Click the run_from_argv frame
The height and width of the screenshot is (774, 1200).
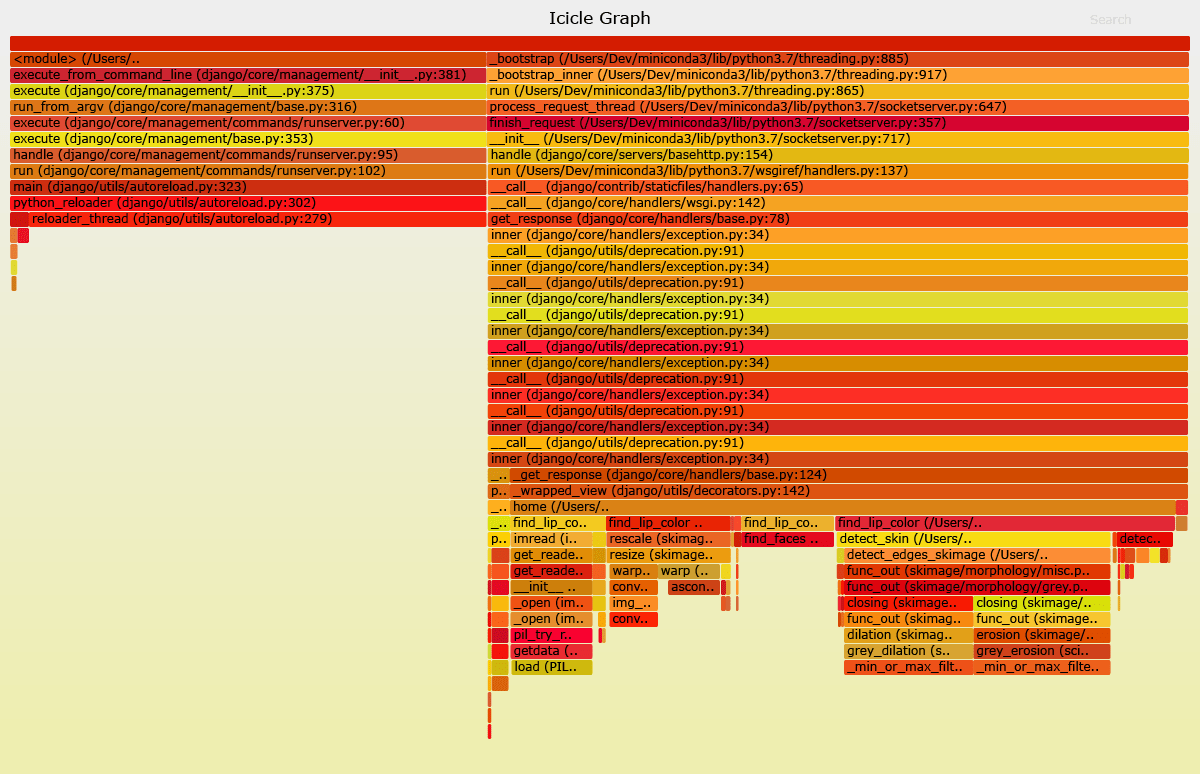(248, 107)
